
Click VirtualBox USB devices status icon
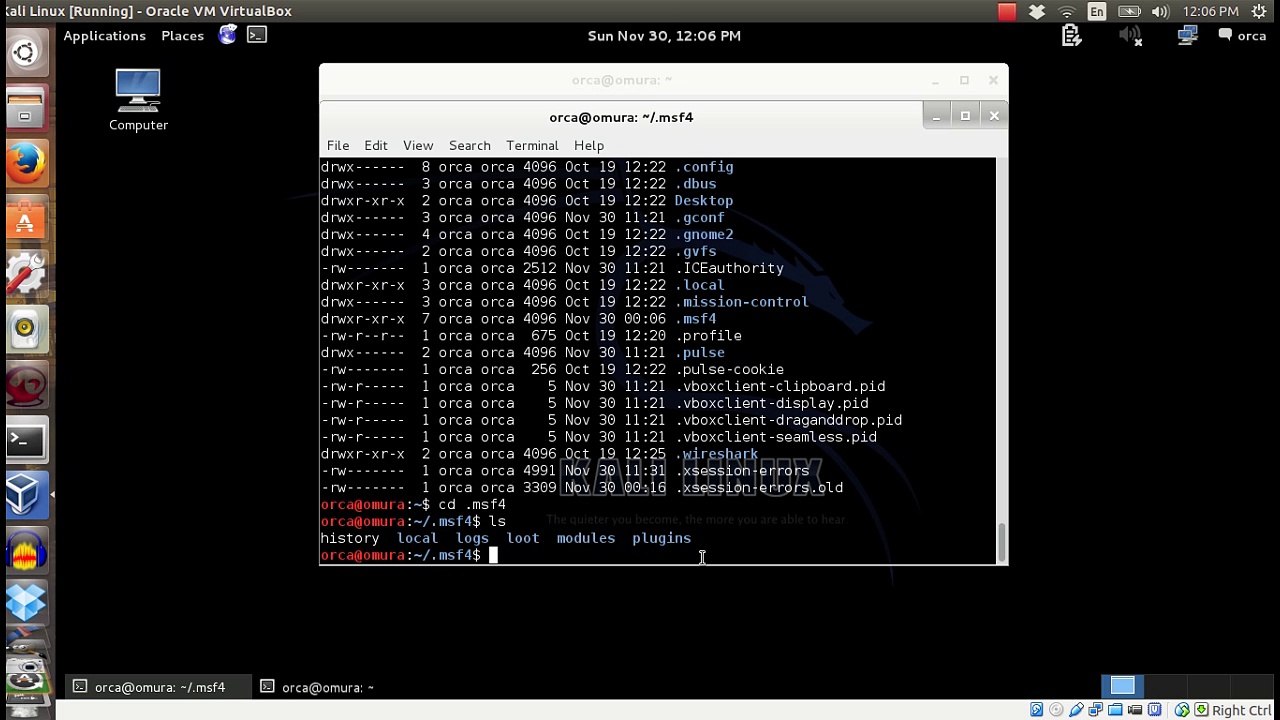(x=1076, y=710)
